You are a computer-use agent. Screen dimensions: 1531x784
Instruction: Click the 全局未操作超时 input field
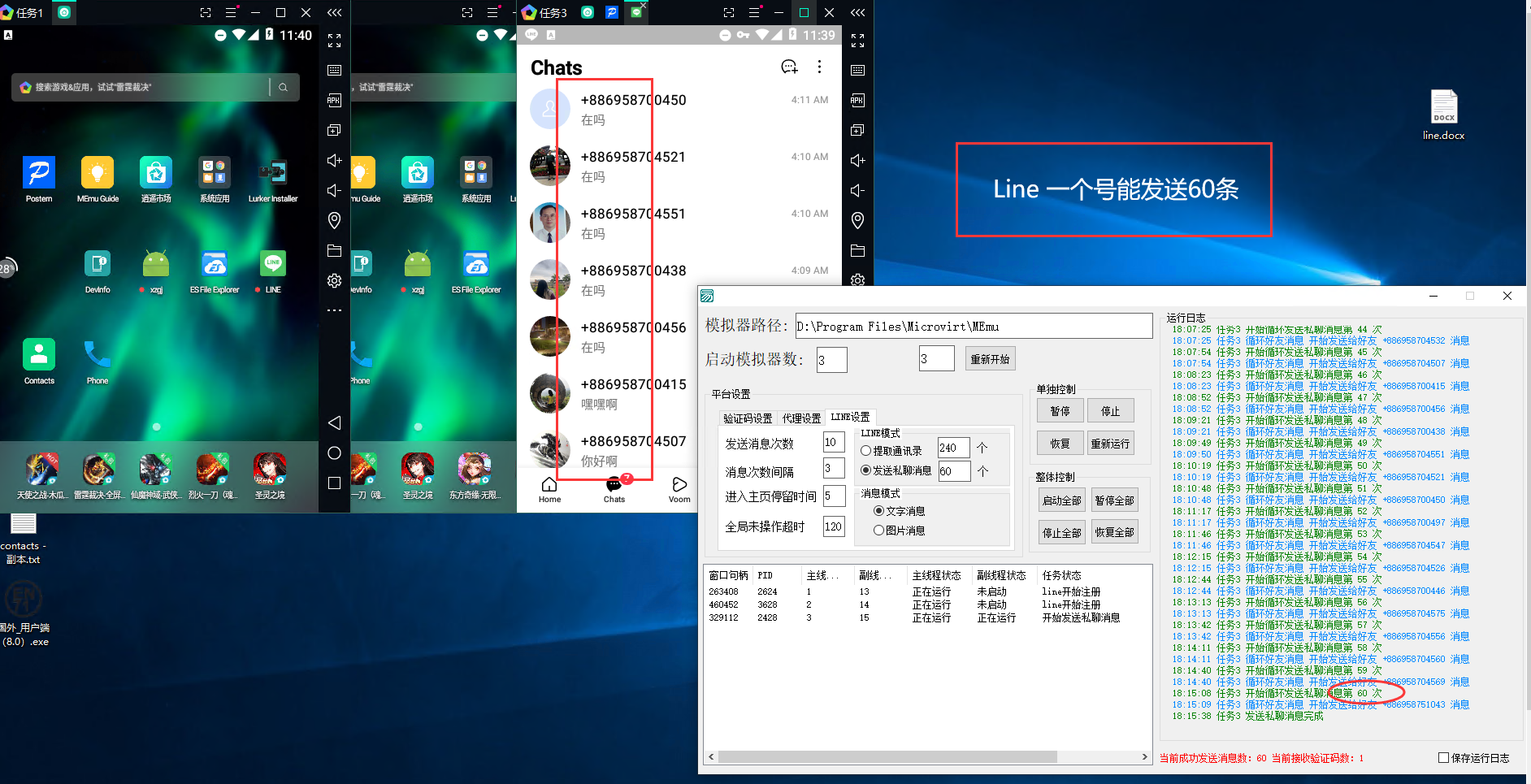click(834, 526)
